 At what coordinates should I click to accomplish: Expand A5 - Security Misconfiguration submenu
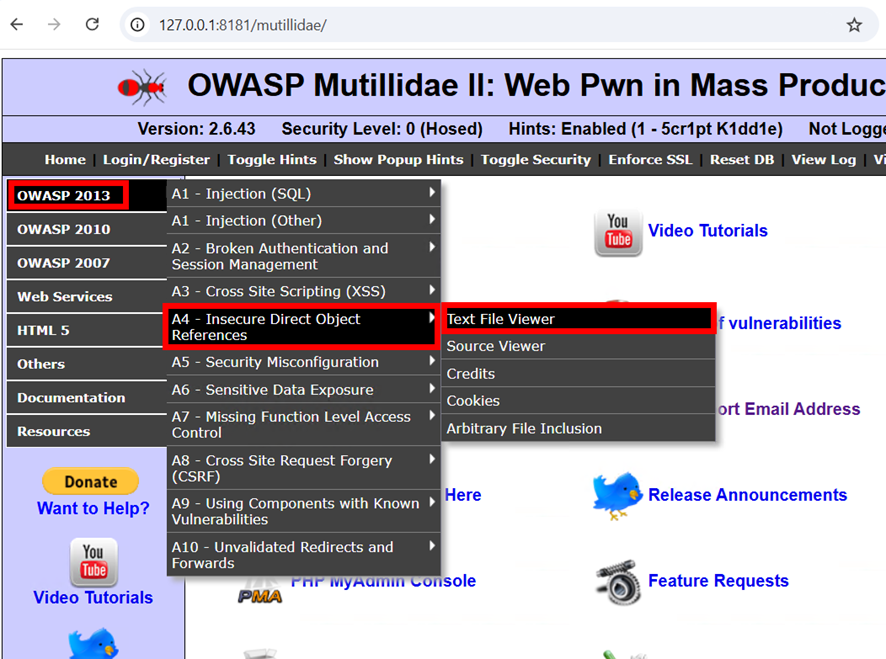[x=303, y=362]
